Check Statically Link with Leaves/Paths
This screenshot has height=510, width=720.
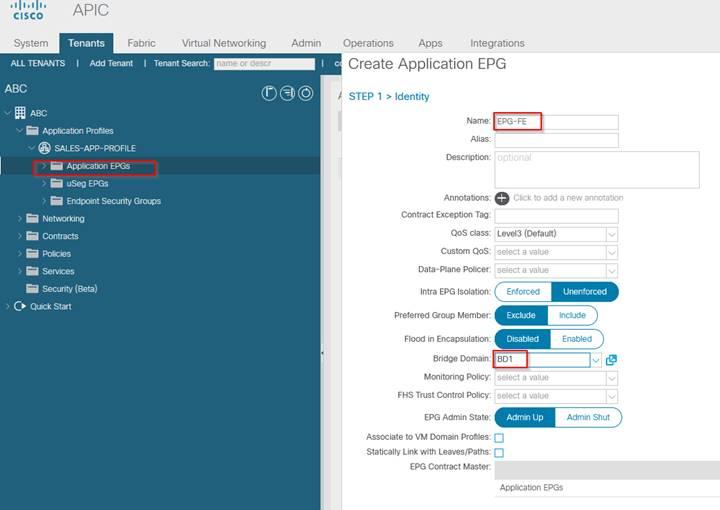tap(499, 453)
